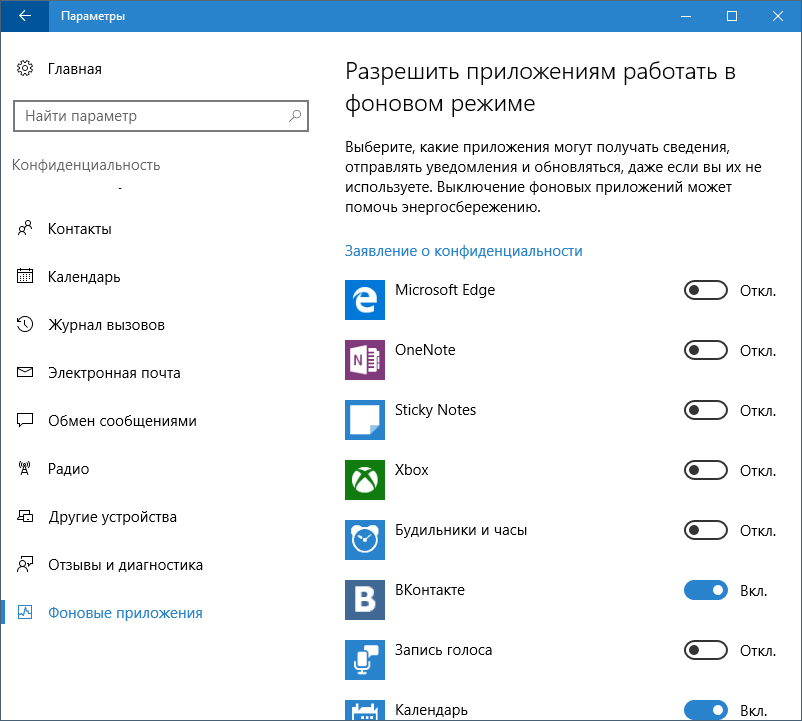The height and width of the screenshot is (721, 802).
Task: Click the ВКонтакте app label
Action: pos(430,590)
